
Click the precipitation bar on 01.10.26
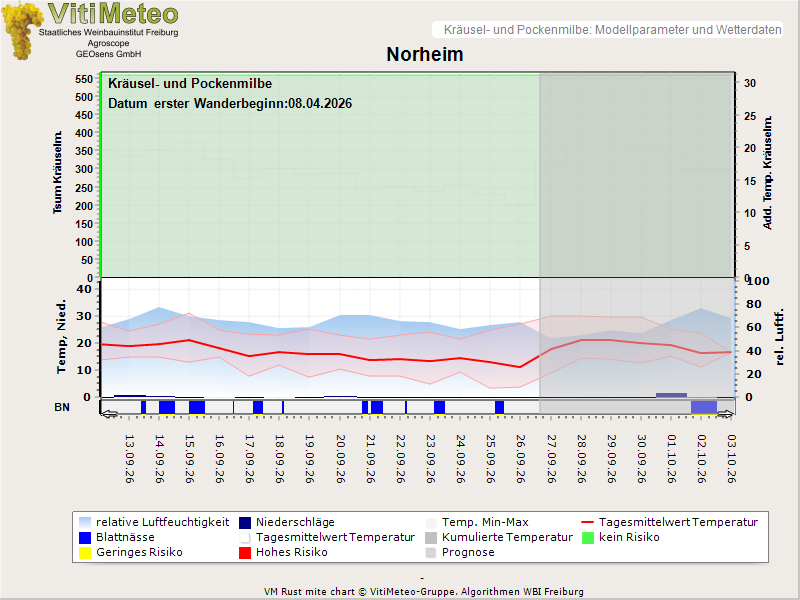671,395
